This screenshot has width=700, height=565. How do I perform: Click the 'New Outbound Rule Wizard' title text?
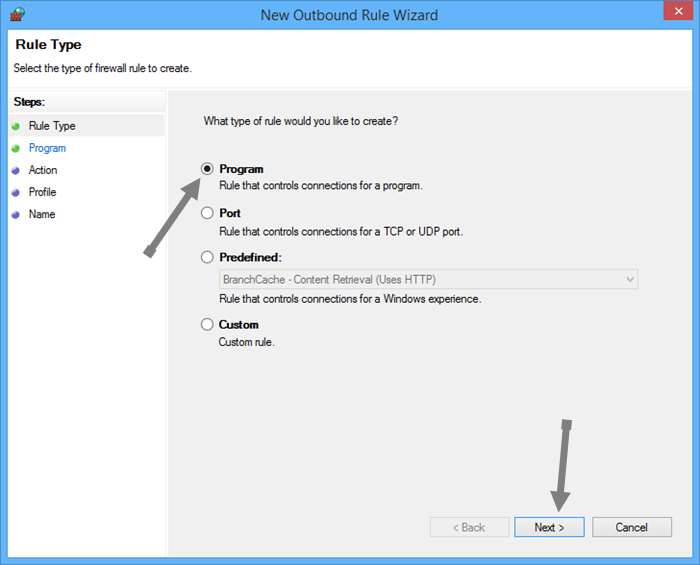click(x=349, y=15)
